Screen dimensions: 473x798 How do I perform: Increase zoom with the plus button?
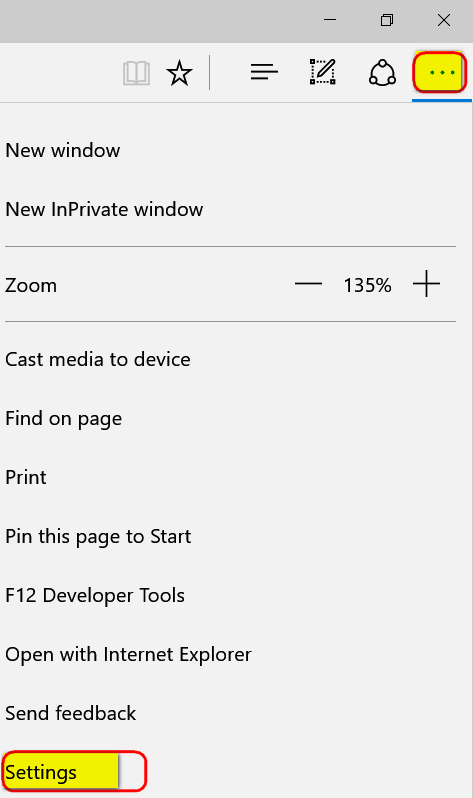[426, 283]
